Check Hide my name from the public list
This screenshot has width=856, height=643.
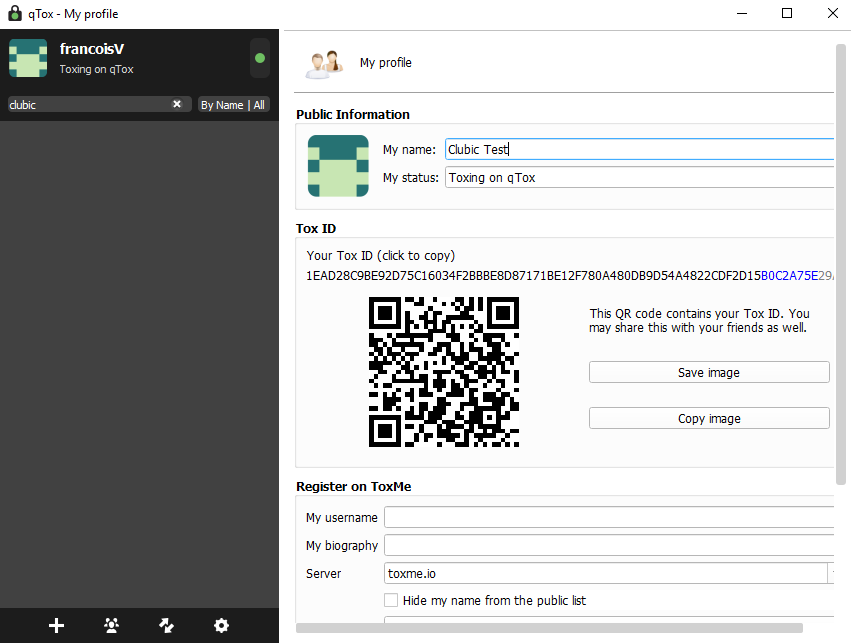pyautogui.click(x=391, y=600)
